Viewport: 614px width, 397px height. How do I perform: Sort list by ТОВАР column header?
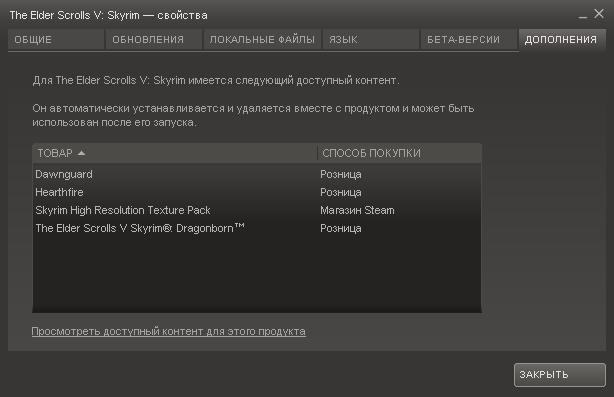pos(175,153)
